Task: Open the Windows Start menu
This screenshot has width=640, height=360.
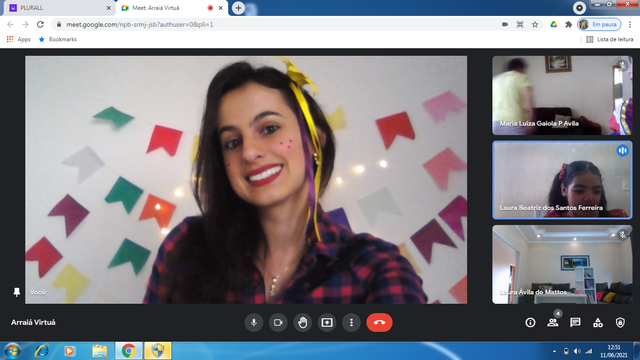Action: coord(12,351)
